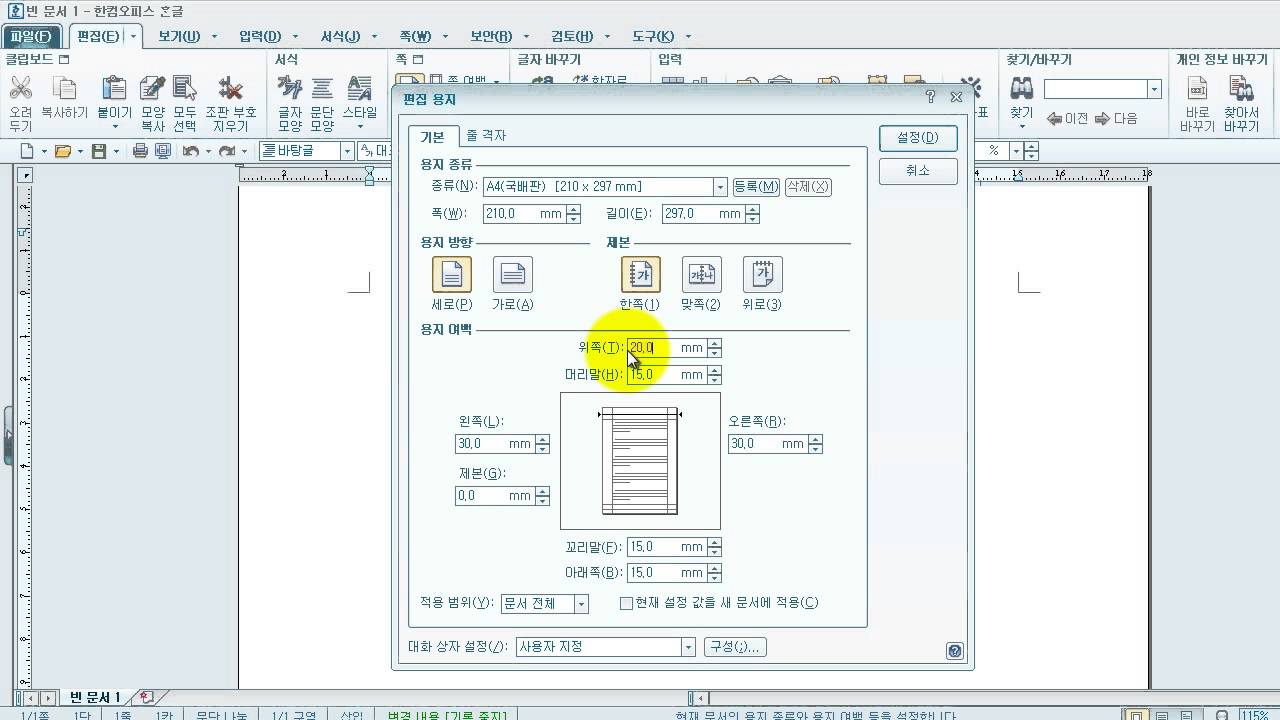Screen dimensions: 1280x720
Task: Open the 대화 상자 설정 사용자 지정 dropdown
Action: (688, 647)
